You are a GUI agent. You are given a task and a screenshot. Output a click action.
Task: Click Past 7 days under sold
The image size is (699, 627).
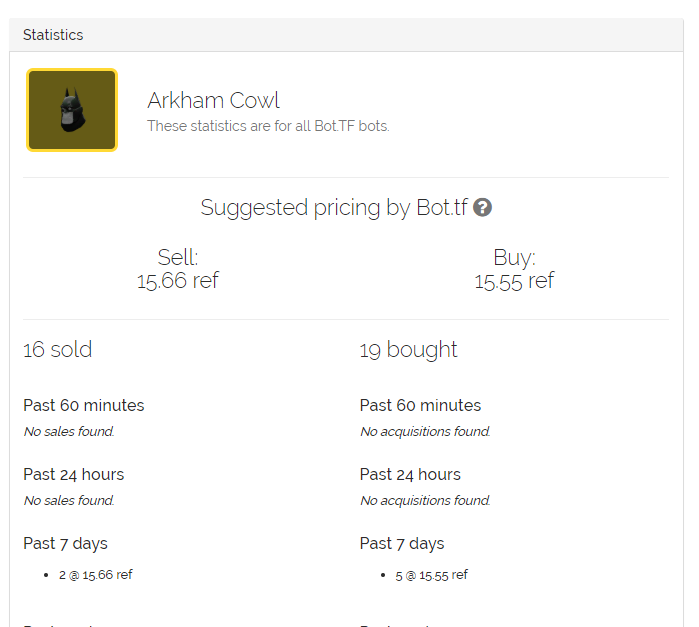click(x=65, y=543)
